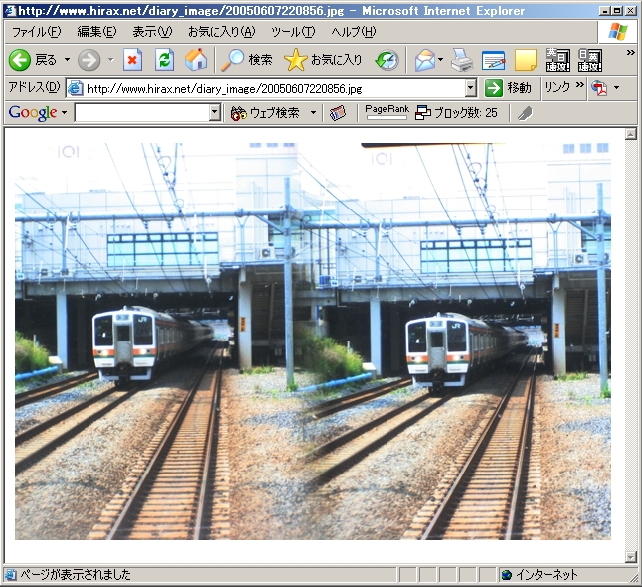Open the Google search box dropdown
642x587 pixels.
[x=214, y=113]
